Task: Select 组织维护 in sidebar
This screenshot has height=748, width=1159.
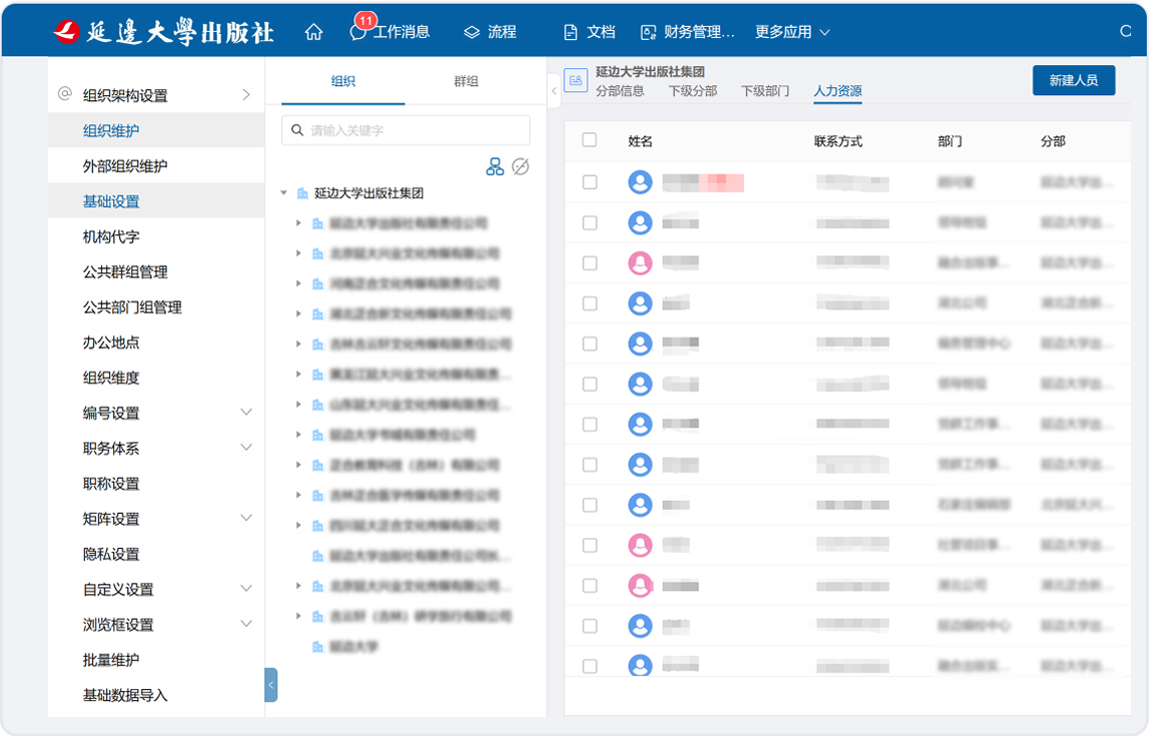Action: [x=156, y=131]
